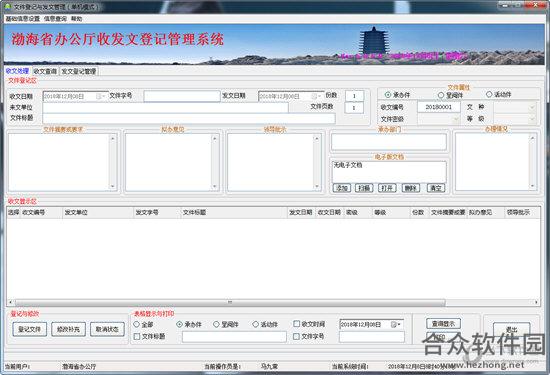550x375 pixels.
Task: Click the 删除 electronic document button
Action: click(411, 188)
